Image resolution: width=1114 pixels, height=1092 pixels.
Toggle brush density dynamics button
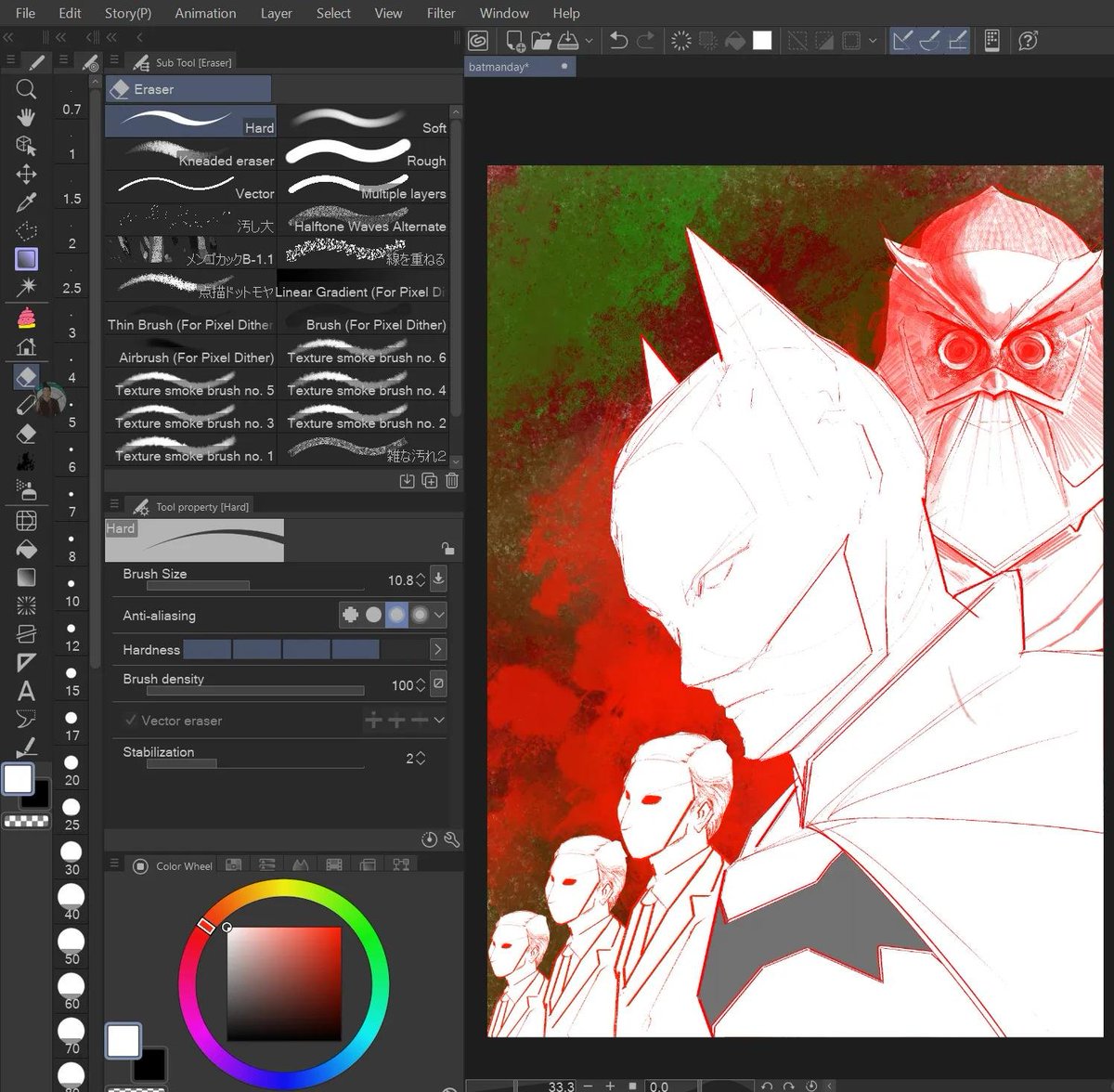pyautogui.click(x=438, y=683)
